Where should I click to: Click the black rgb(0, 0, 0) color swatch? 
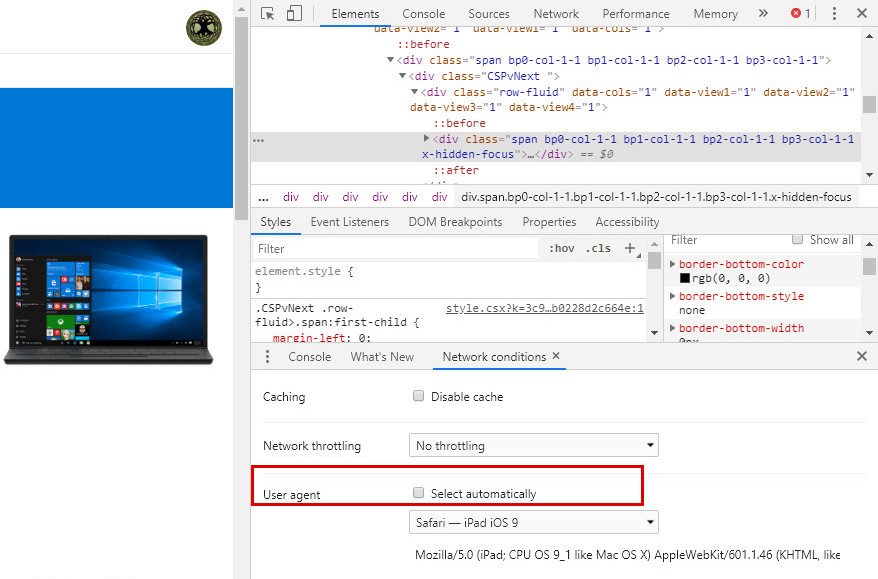pyautogui.click(x=684, y=278)
